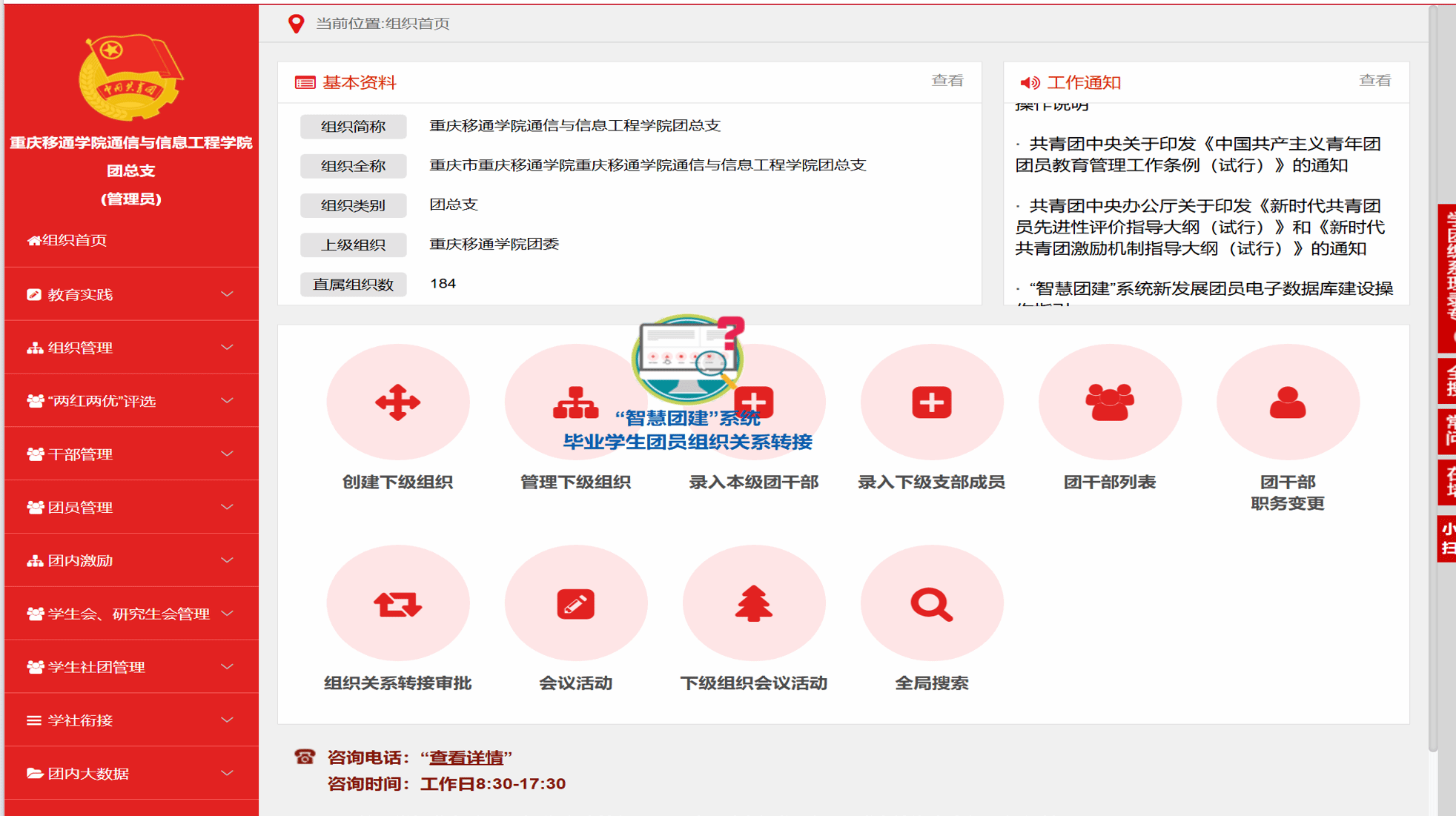
Task: Open the 查看详情 consultation phone link
Action: [x=466, y=757]
